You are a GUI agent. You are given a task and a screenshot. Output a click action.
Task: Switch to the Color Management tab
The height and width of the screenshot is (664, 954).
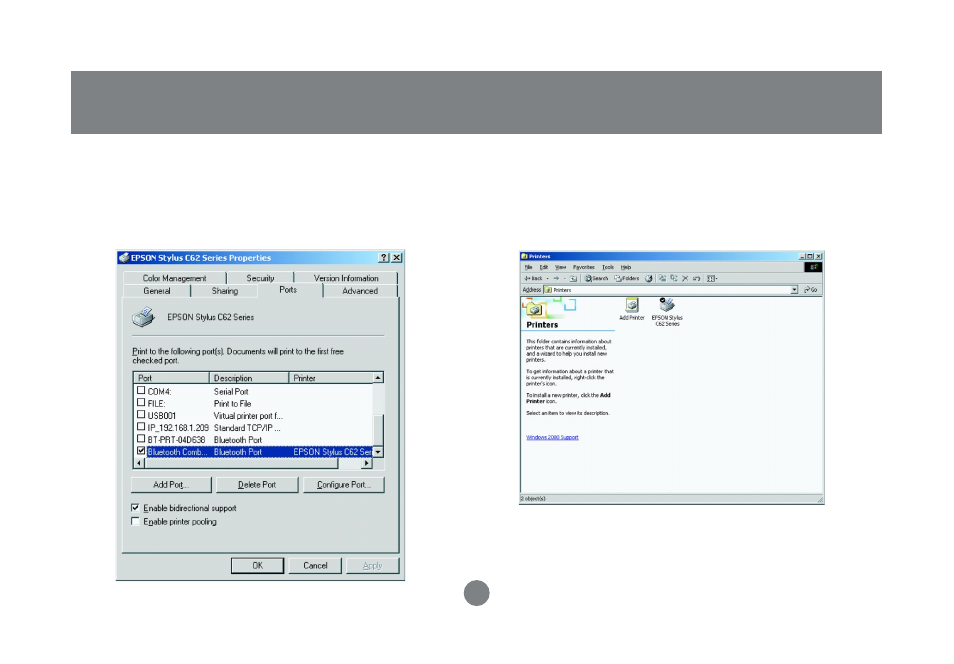click(x=175, y=278)
